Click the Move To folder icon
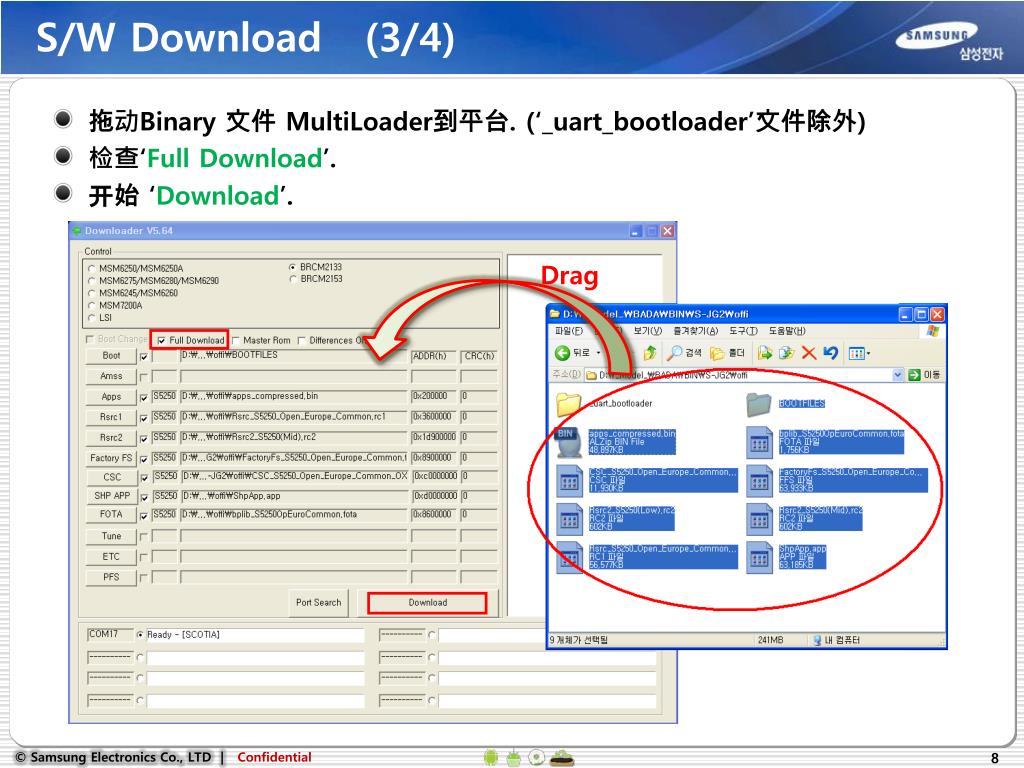 765,353
